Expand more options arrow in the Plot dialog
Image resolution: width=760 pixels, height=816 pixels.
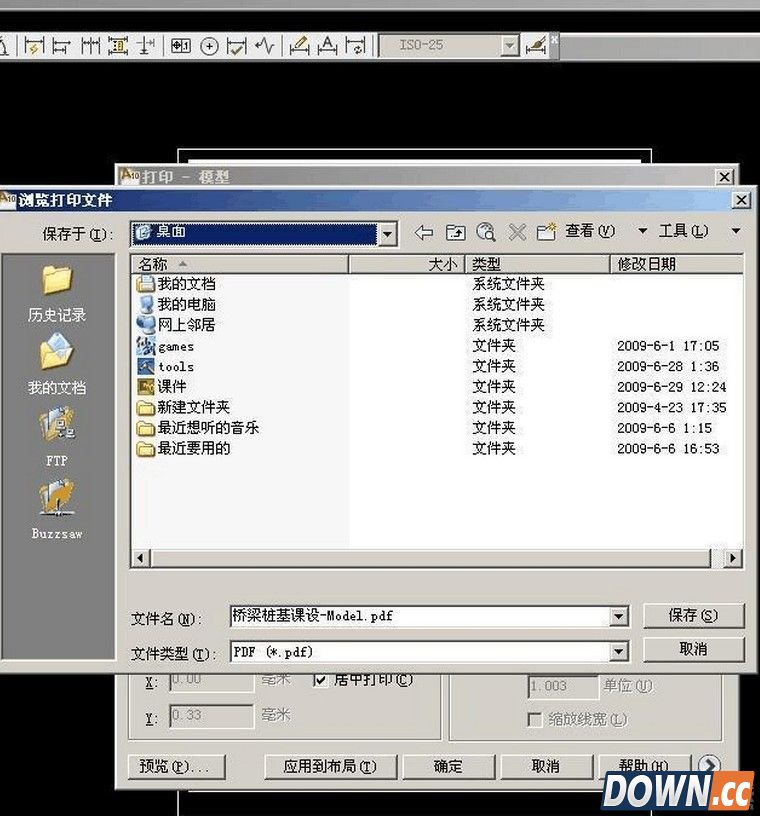click(x=710, y=764)
